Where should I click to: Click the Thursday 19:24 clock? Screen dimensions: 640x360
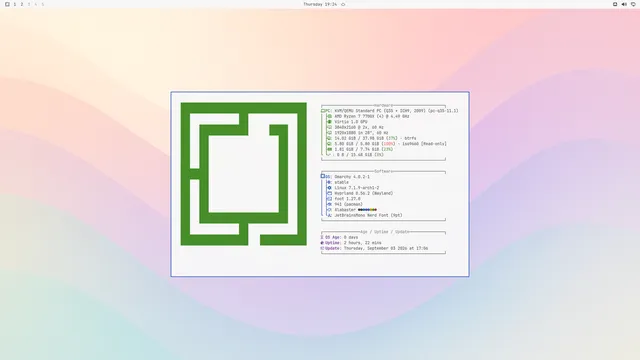pos(320,4)
